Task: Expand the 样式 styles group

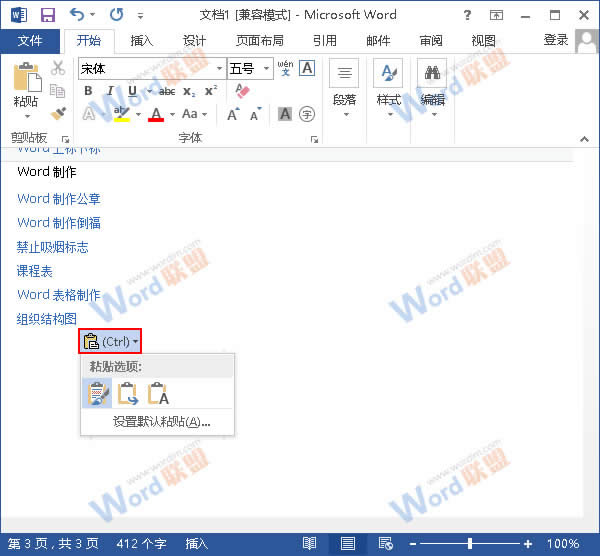Action: 388,88
